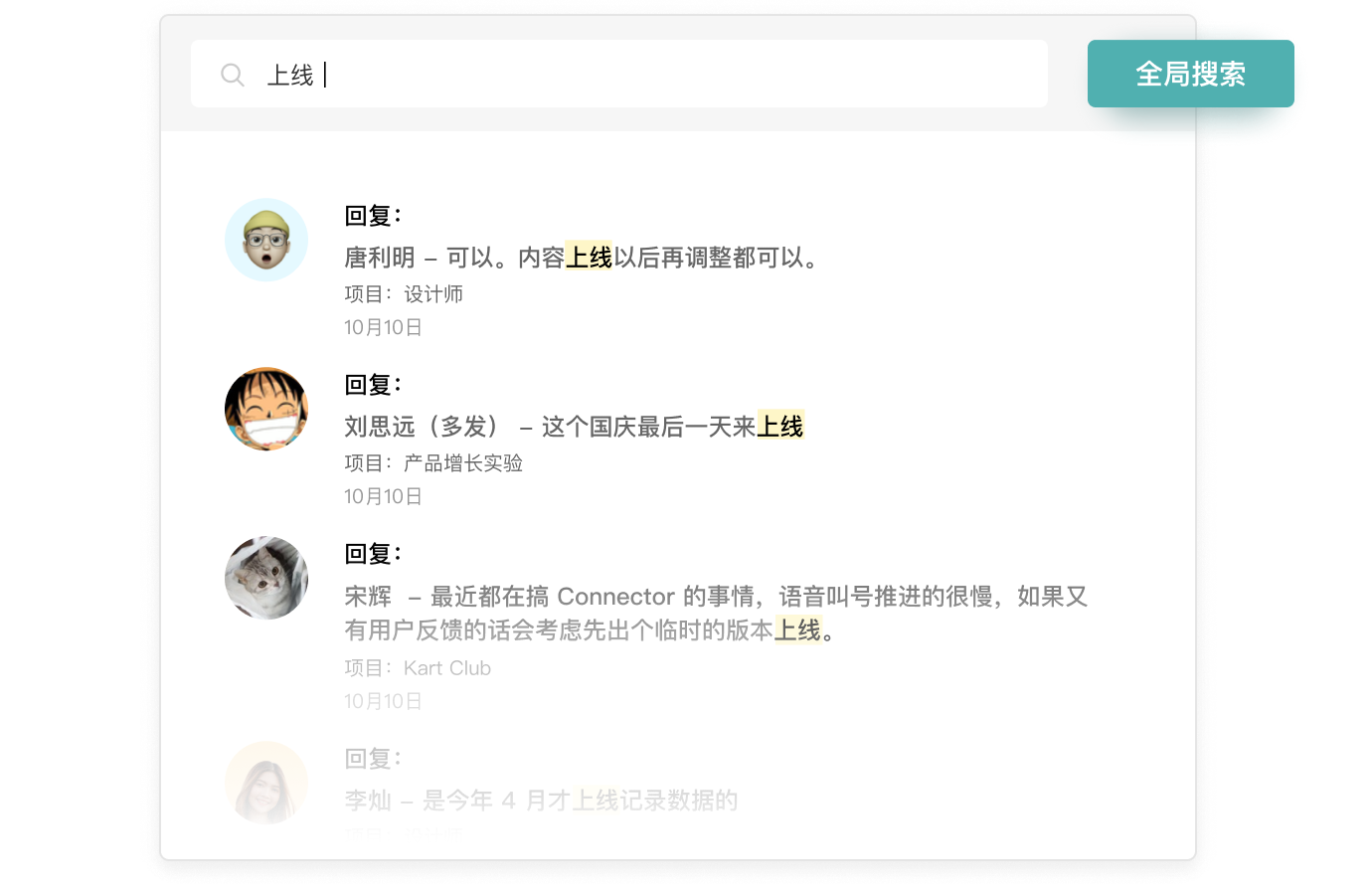Screen dimensions: 1372x895
Task: Open 宋辉's cat photo avatar
Action: coord(266,578)
